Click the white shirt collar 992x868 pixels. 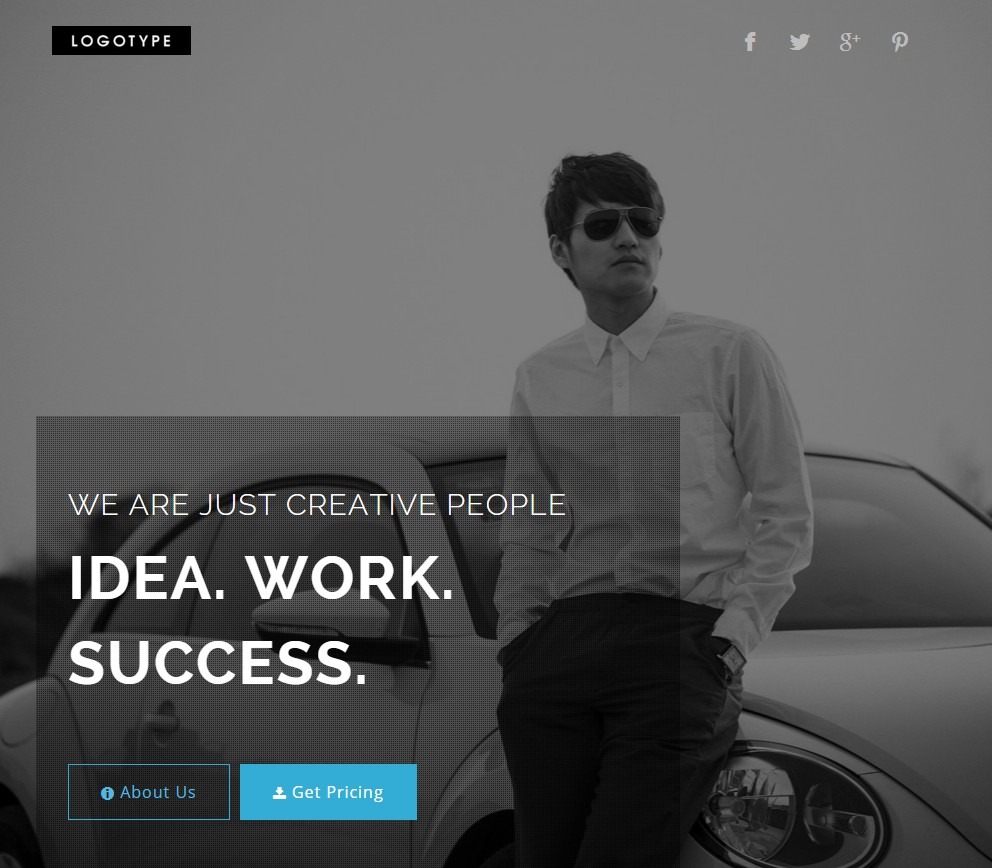(626, 332)
